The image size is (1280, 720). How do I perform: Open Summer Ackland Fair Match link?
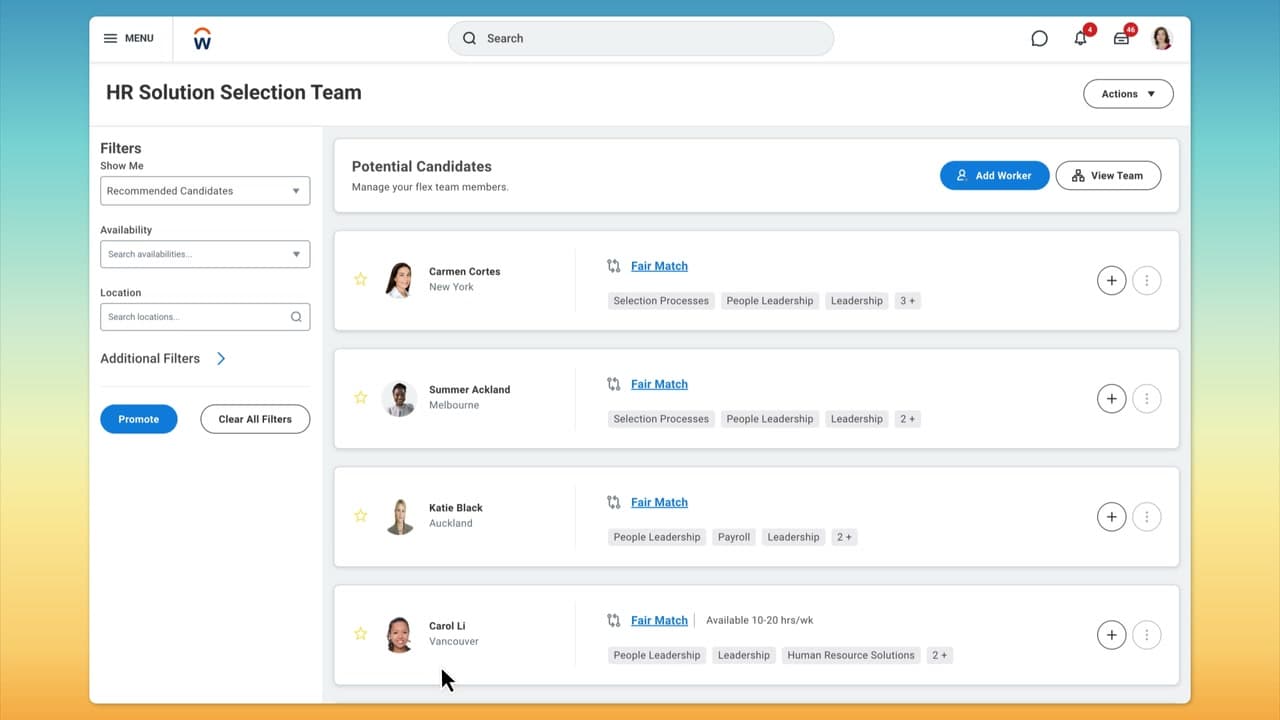[659, 384]
